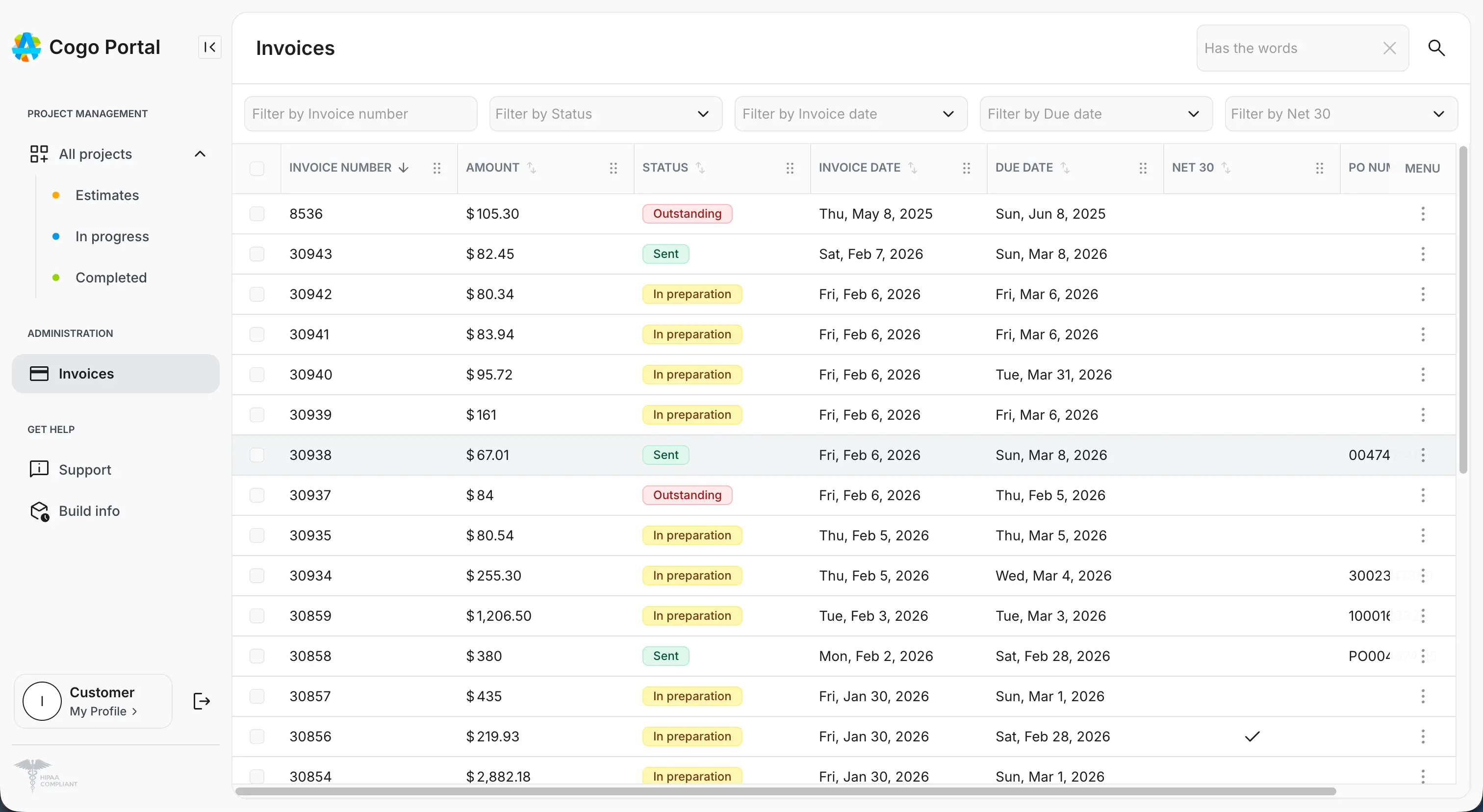The height and width of the screenshot is (812, 1483).
Task: Click the Amount column drag handle
Action: coord(614,168)
